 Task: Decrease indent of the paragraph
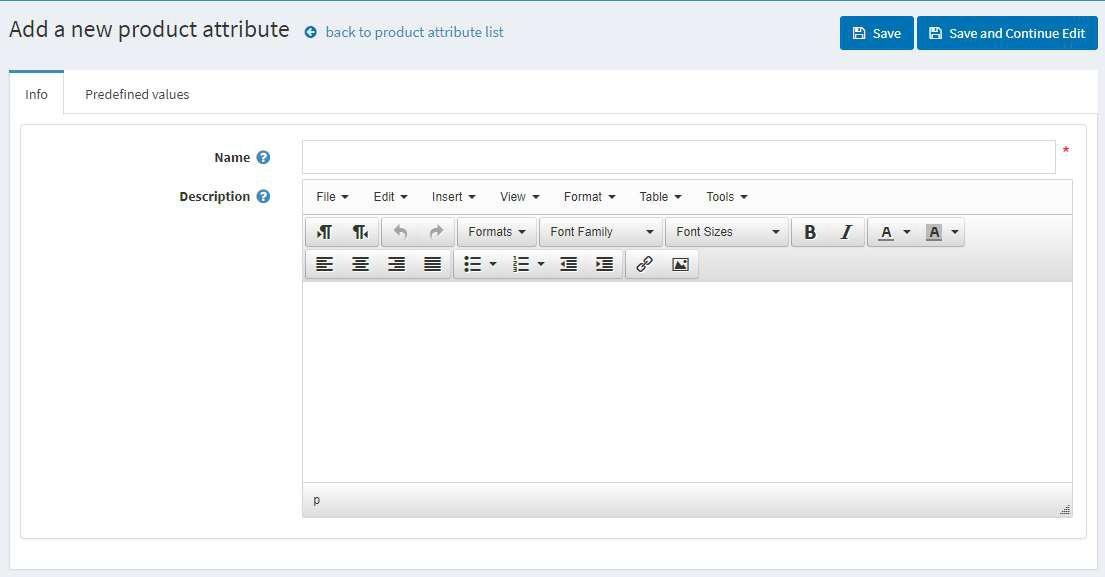568,264
